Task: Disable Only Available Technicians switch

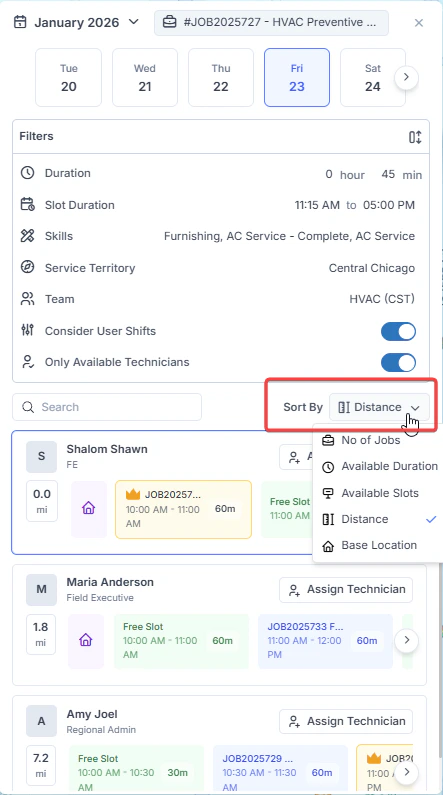Action: [398, 363]
